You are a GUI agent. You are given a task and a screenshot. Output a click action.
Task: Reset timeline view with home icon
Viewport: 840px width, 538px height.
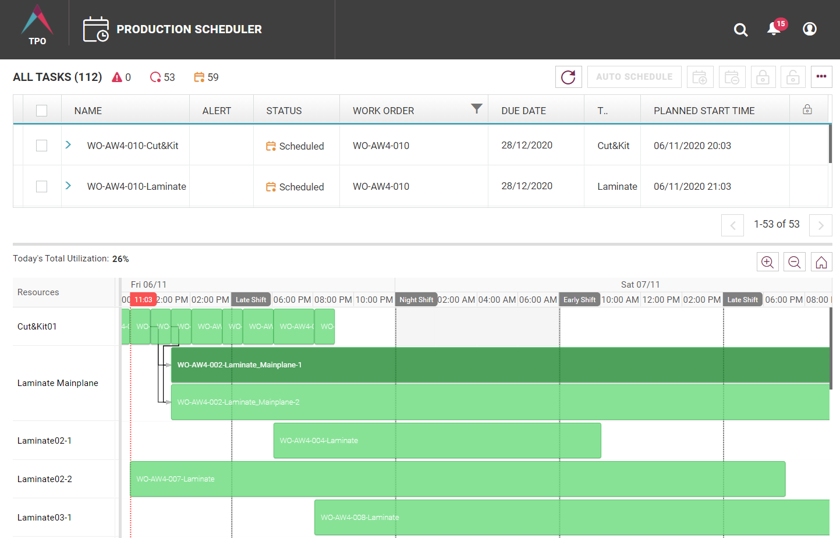pos(821,262)
